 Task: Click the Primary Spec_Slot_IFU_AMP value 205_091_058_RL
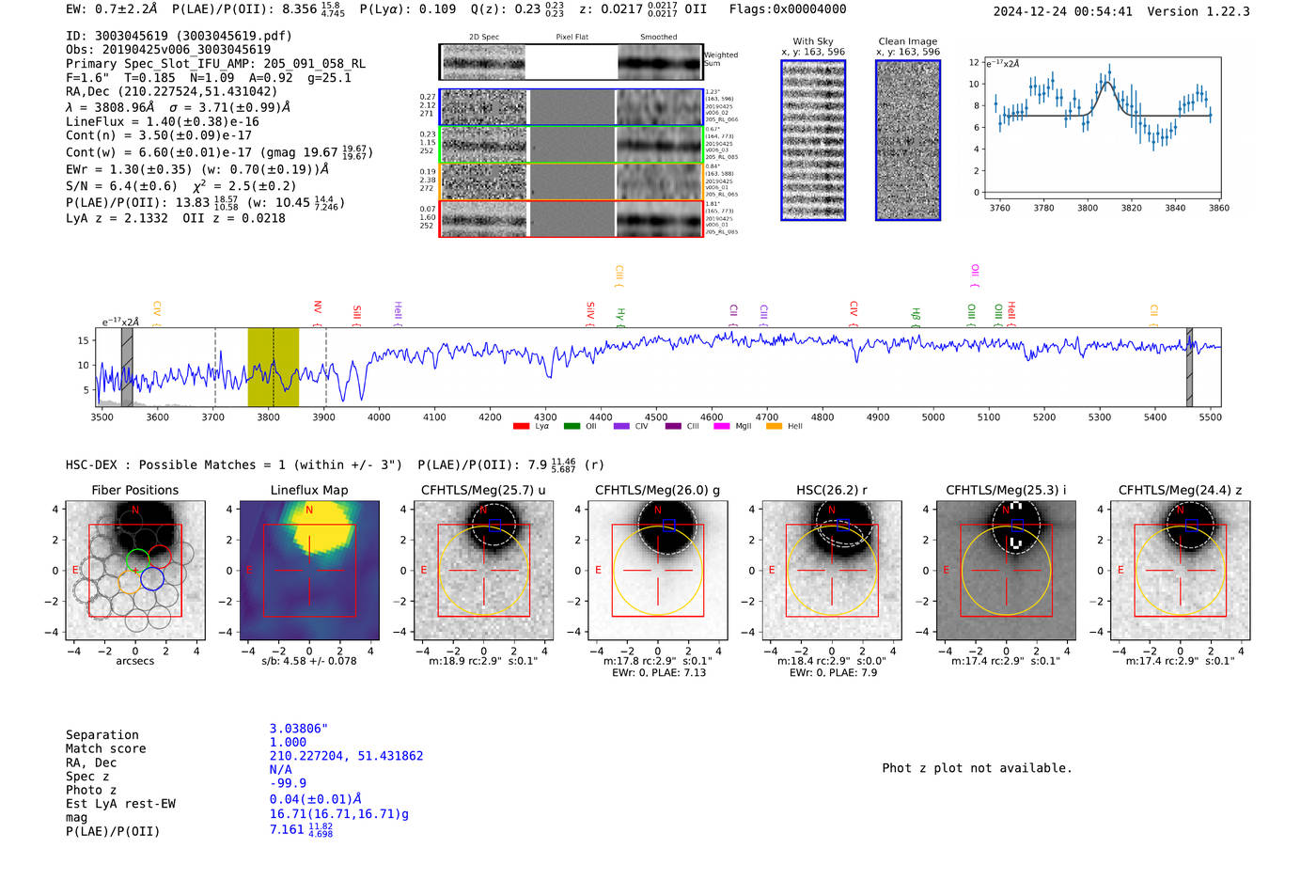pyautogui.click(x=315, y=64)
